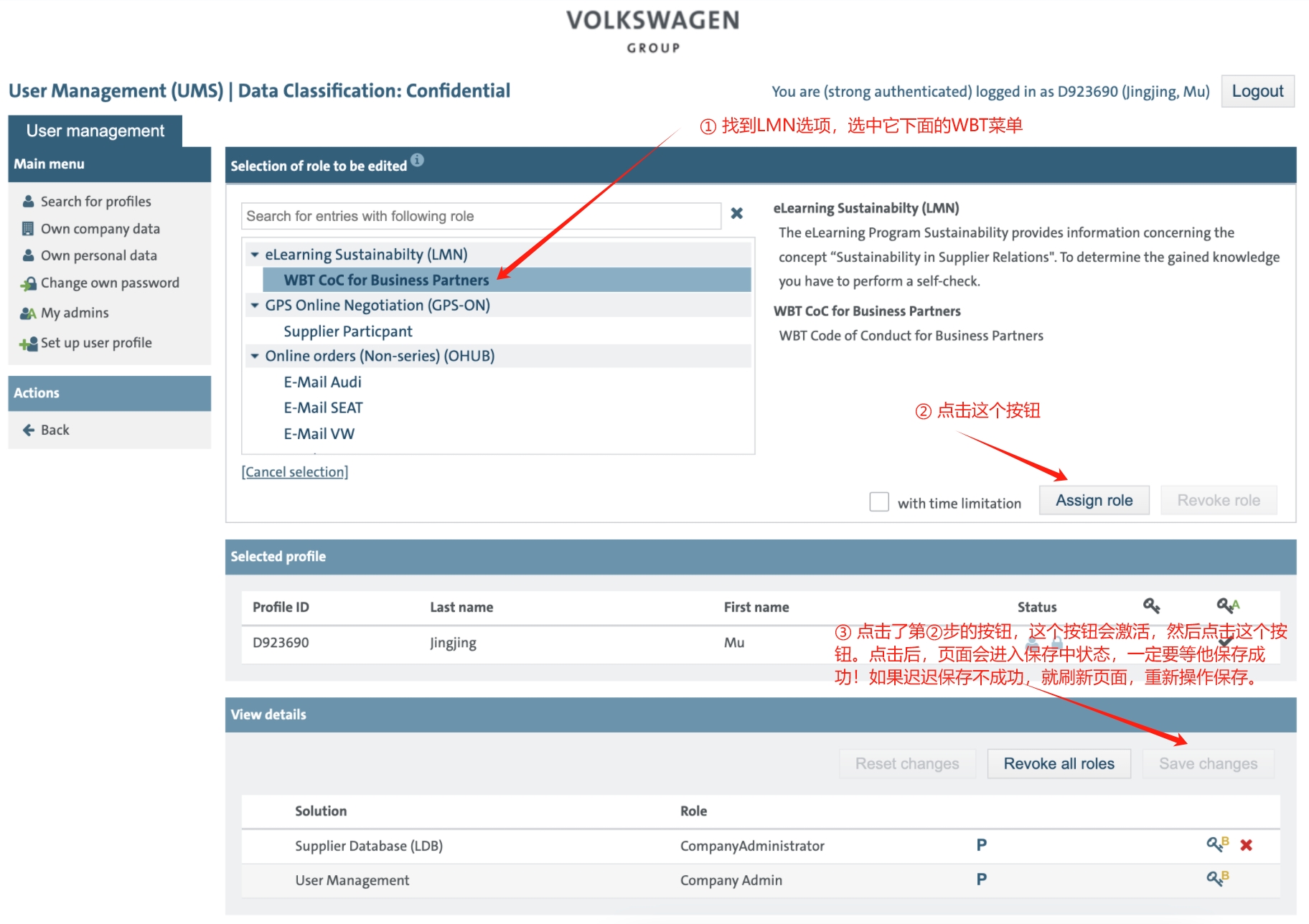The width and height of the screenshot is (1309, 924).
Task: Click Last name cell Jingjing
Action: coord(453,643)
